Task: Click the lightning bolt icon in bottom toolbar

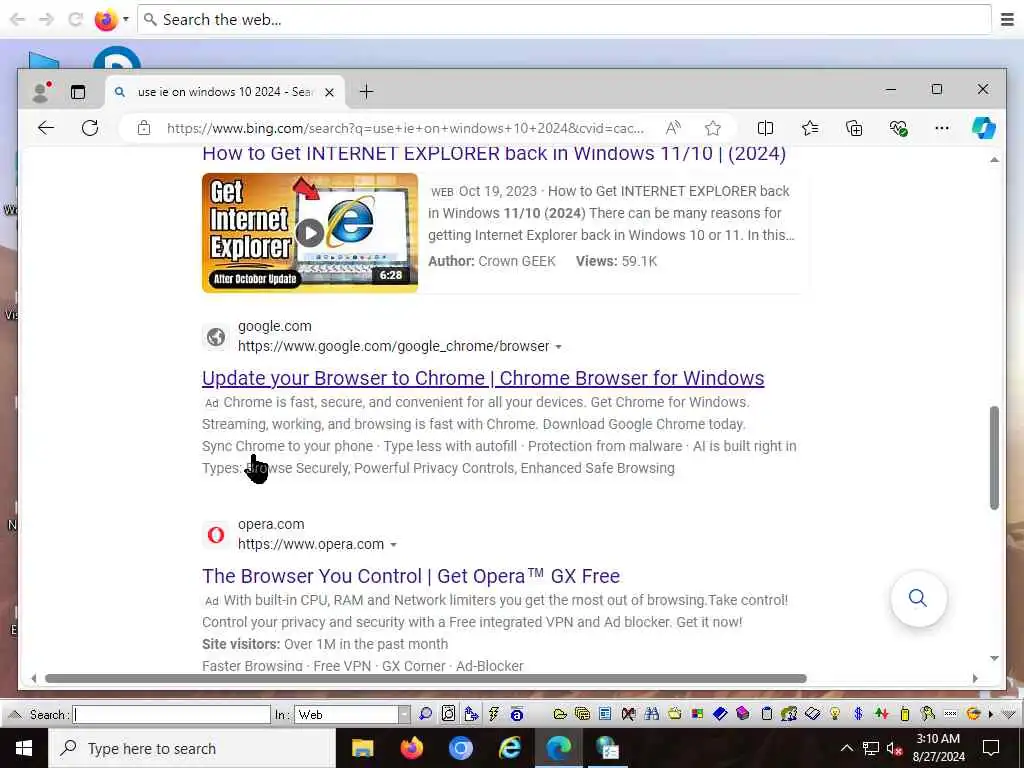Action: click(494, 714)
